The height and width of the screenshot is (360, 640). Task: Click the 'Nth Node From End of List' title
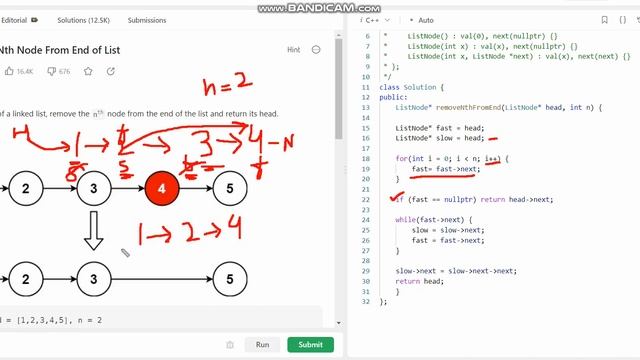(x=60, y=50)
